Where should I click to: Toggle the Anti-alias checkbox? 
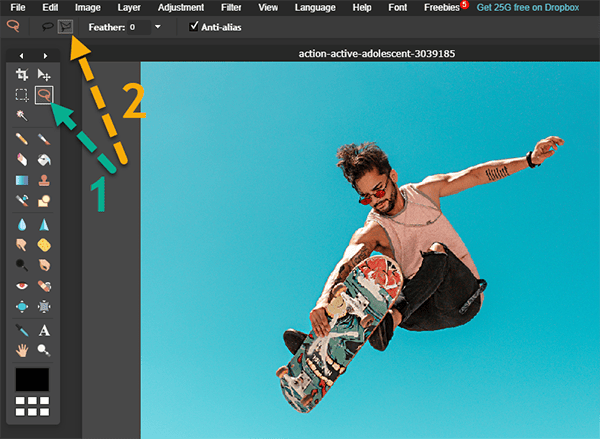(x=194, y=27)
